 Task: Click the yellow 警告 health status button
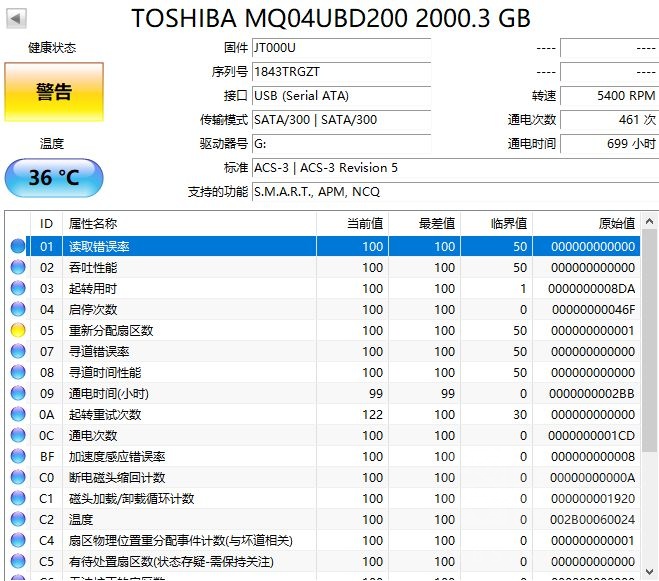(x=54, y=92)
